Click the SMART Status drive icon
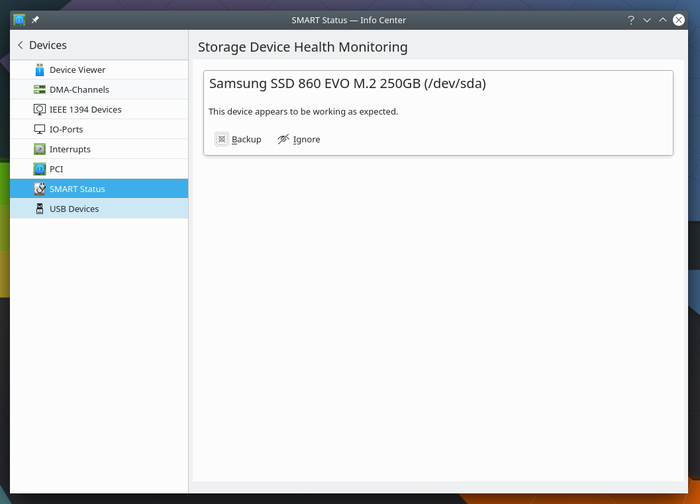700x504 pixels. coord(40,189)
